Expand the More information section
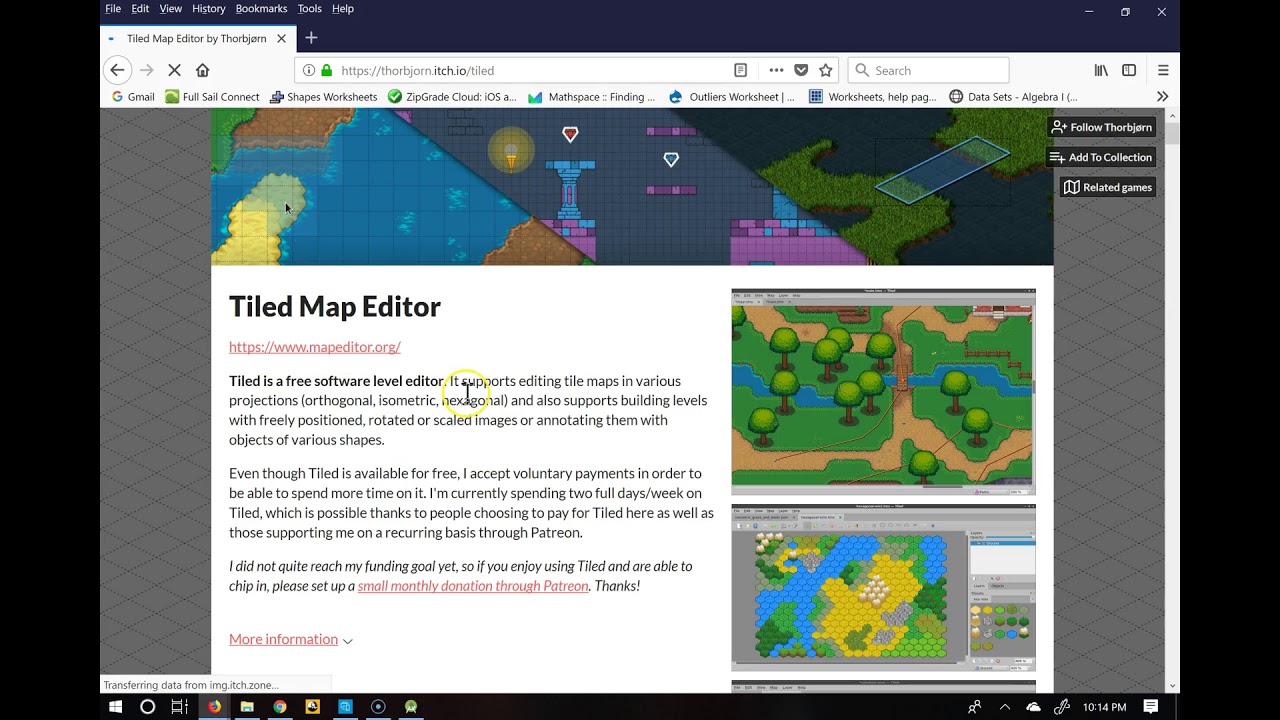Viewport: 1280px width, 720px height. [x=291, y=639]
